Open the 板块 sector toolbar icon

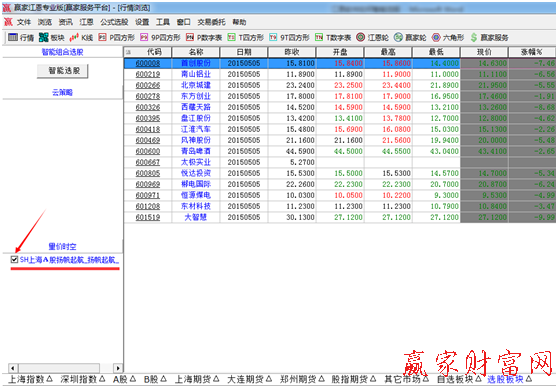43,37
